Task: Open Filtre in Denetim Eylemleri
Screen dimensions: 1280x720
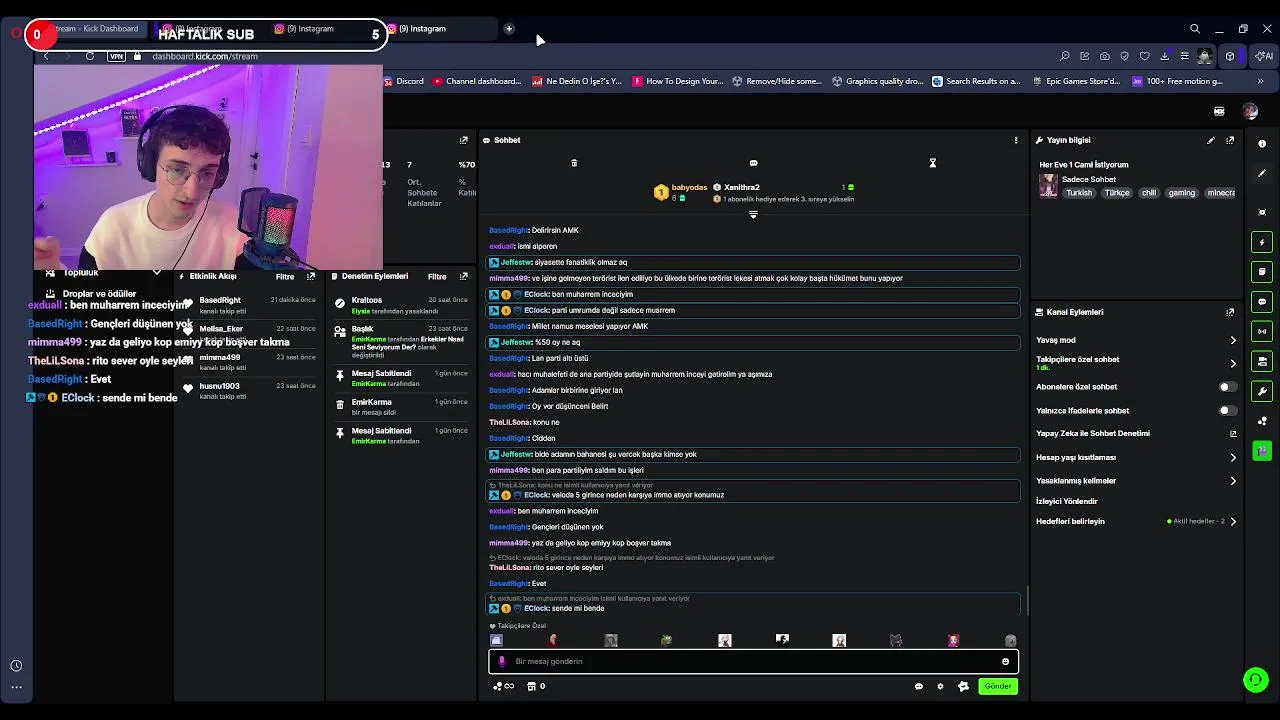Action: click(437, 277)
